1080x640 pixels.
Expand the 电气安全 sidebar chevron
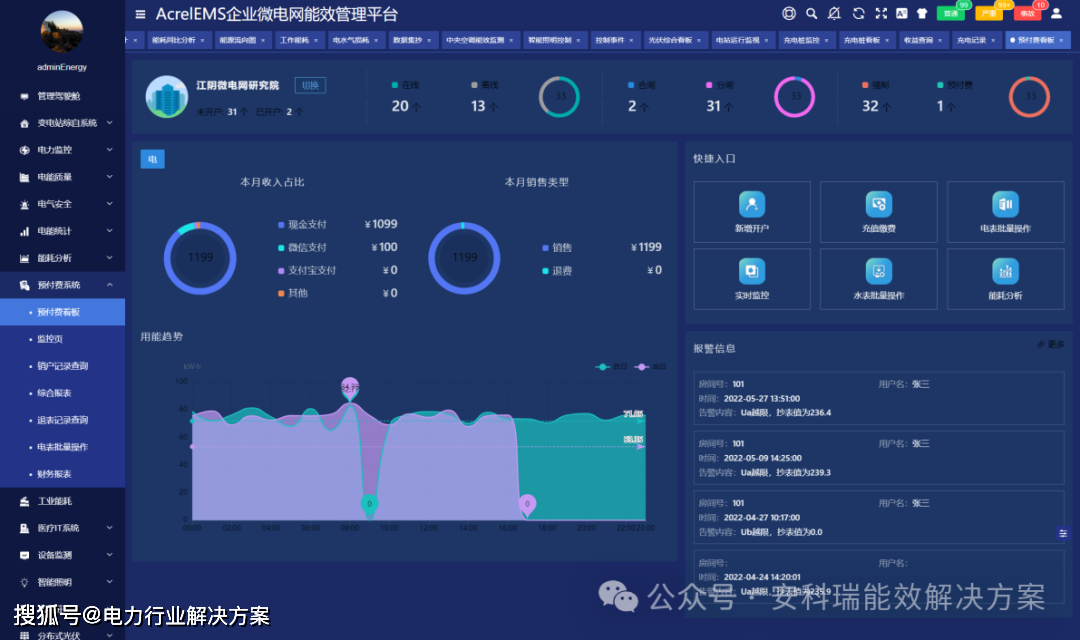pyautogui.click(x=110, y=204)
